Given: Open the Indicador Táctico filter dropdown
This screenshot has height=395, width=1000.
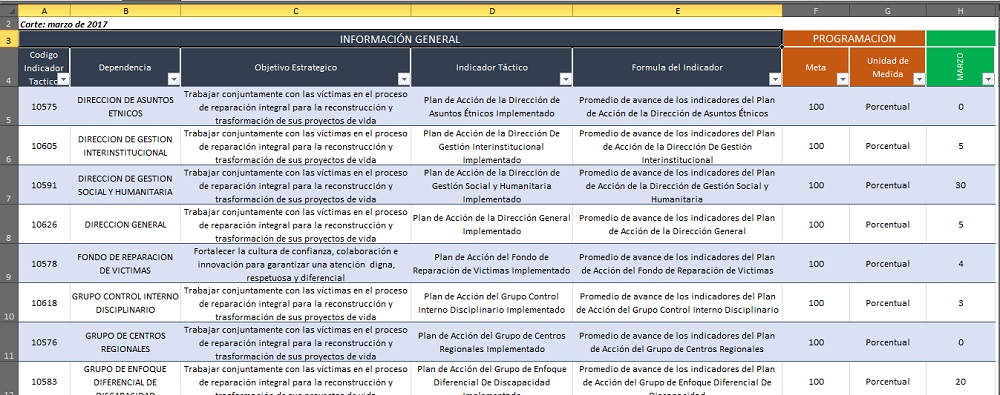Looking at the screenshot, I should pyautogui.click(x=566, y=79).
